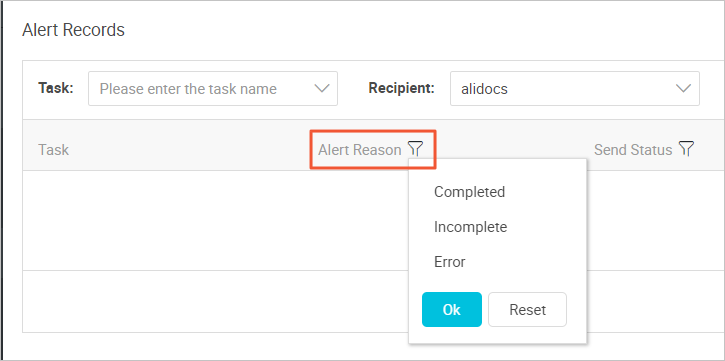
Task: Click the bold Recipient: label
Action: [401, 88]
